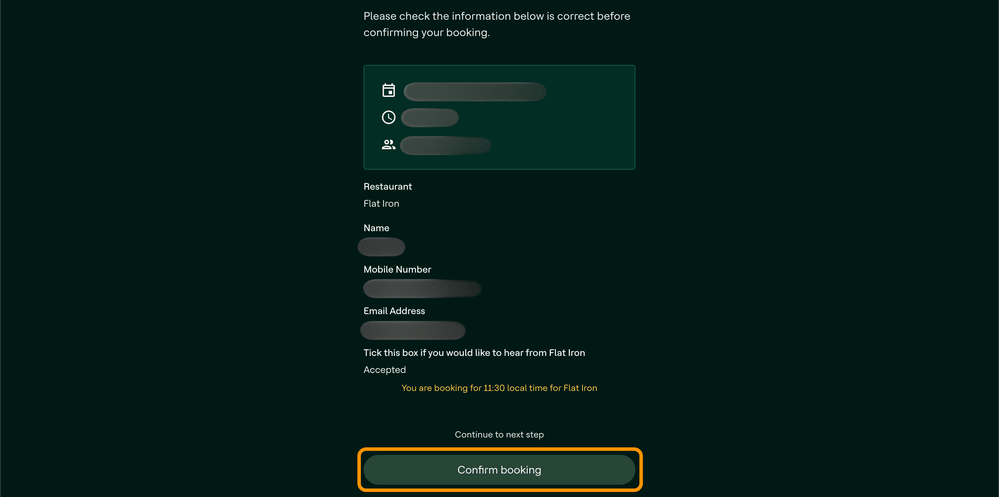Select the blurred email address value
The height and width of the screenshot is (497, 999).
point(413,330)
